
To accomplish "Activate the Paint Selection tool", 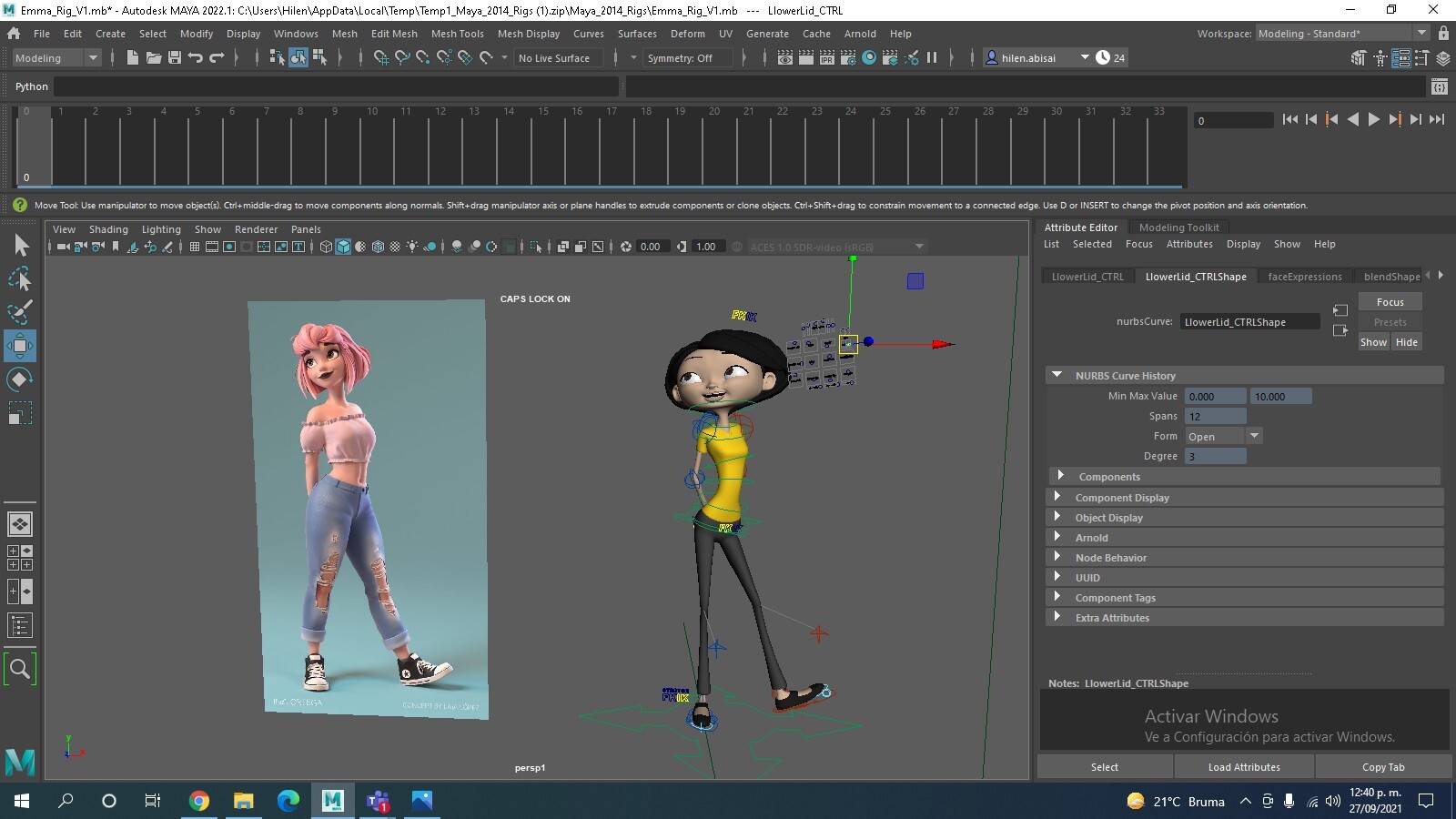I will 20,312.
